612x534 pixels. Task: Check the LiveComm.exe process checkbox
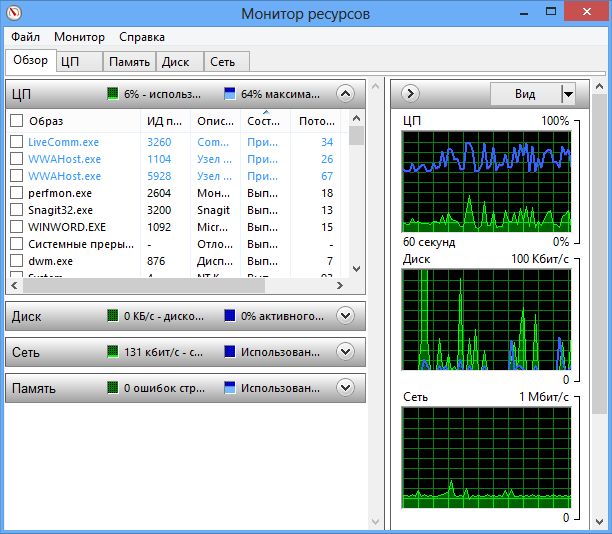[16, 142]
